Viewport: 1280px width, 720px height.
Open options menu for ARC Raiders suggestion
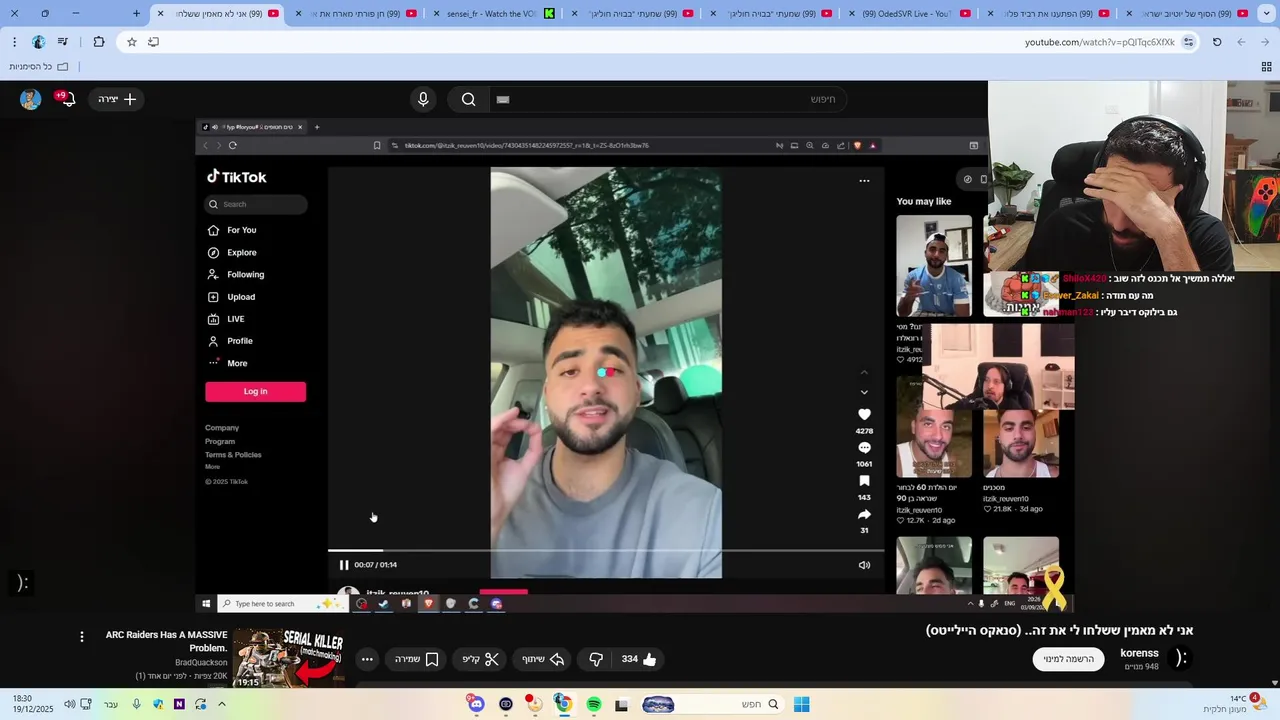82,636
